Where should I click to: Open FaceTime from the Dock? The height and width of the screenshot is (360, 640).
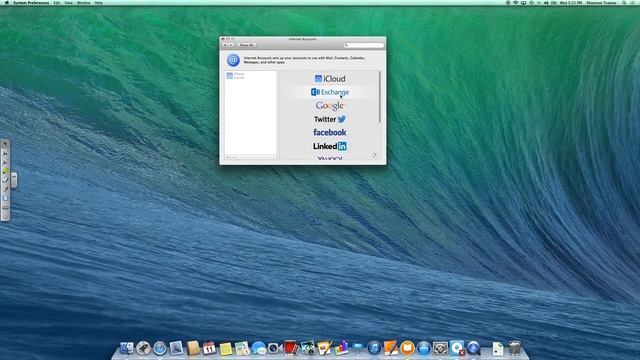point(275,348)
